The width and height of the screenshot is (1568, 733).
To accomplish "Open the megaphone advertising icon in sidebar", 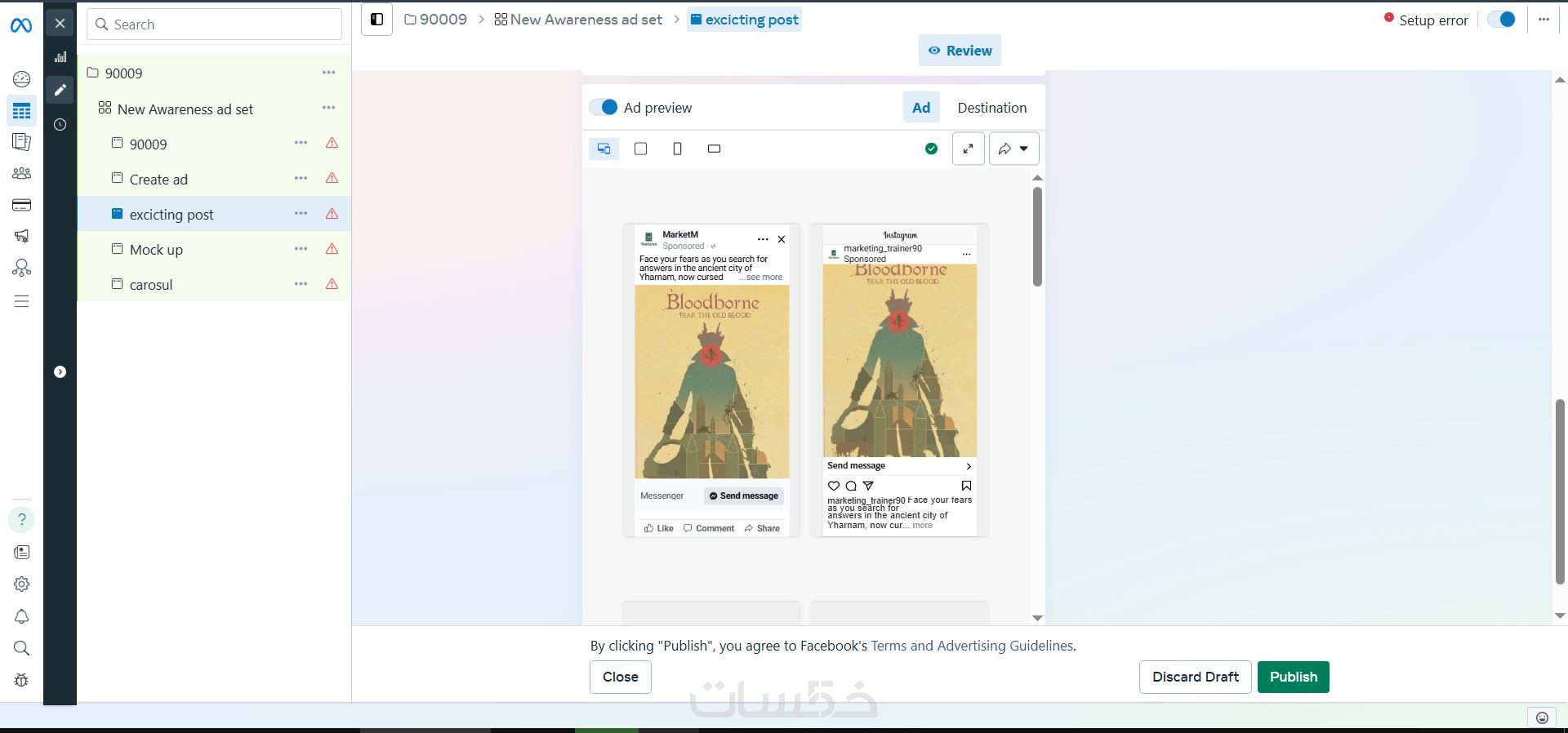I will tap(22, 236).
